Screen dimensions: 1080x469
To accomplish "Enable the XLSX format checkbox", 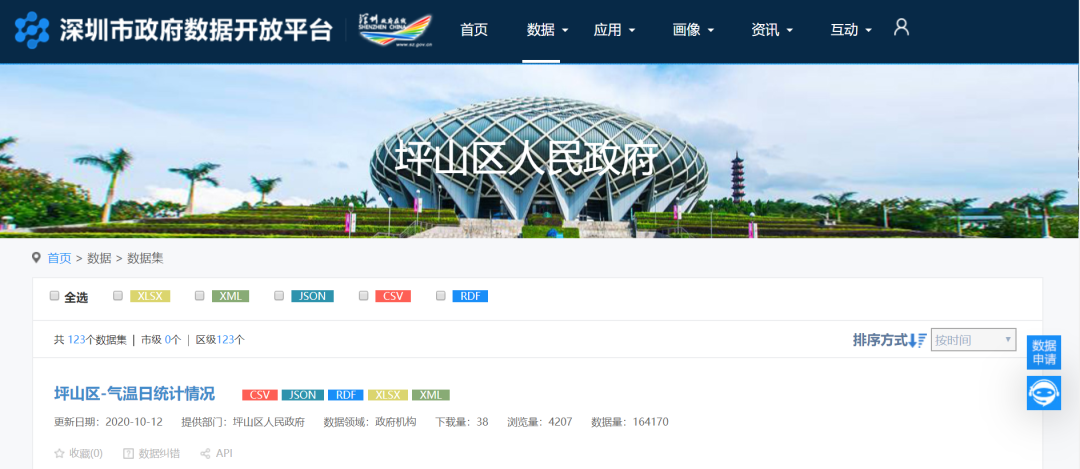I will click(118, 296).
